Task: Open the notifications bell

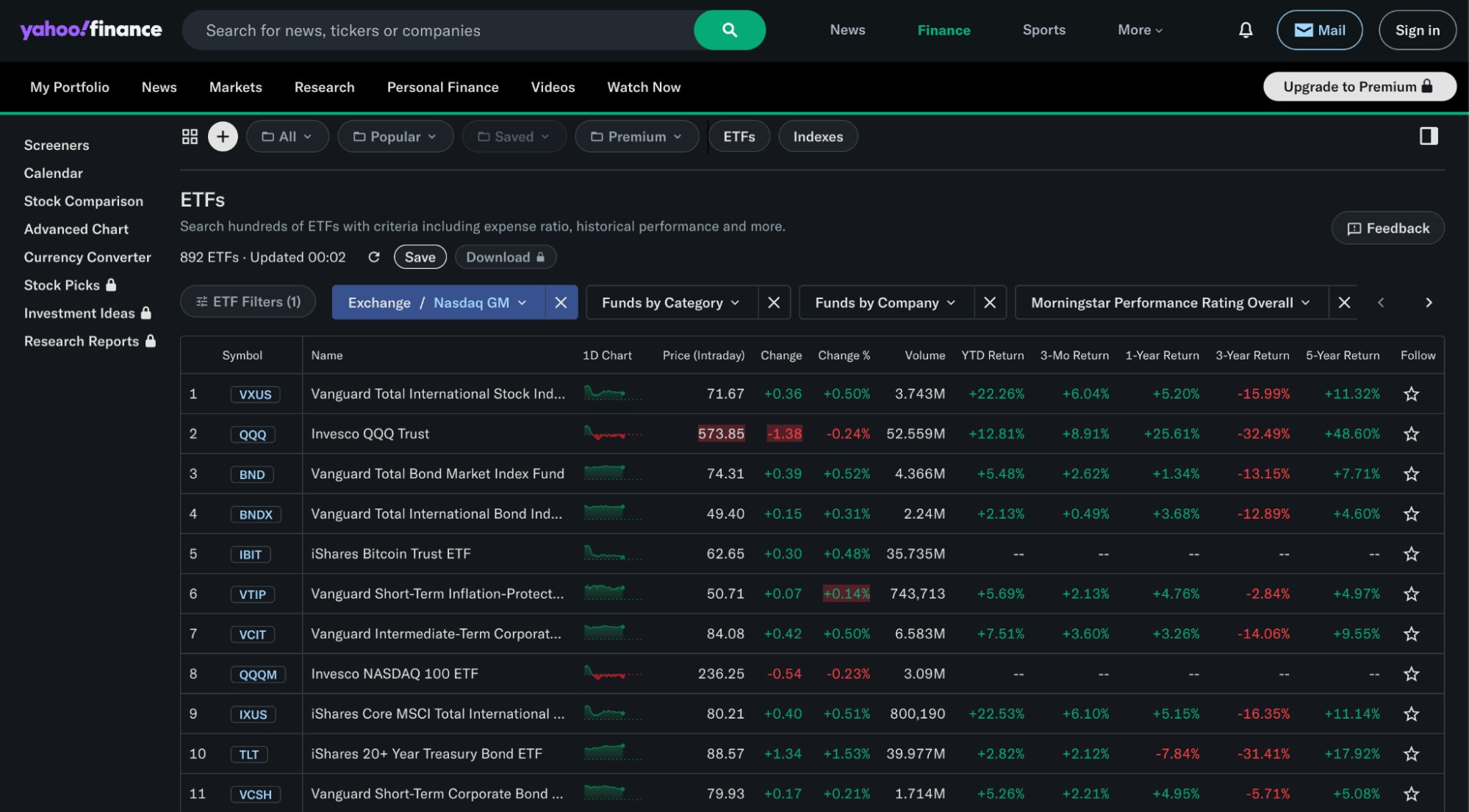Action: click(1246, 30)
